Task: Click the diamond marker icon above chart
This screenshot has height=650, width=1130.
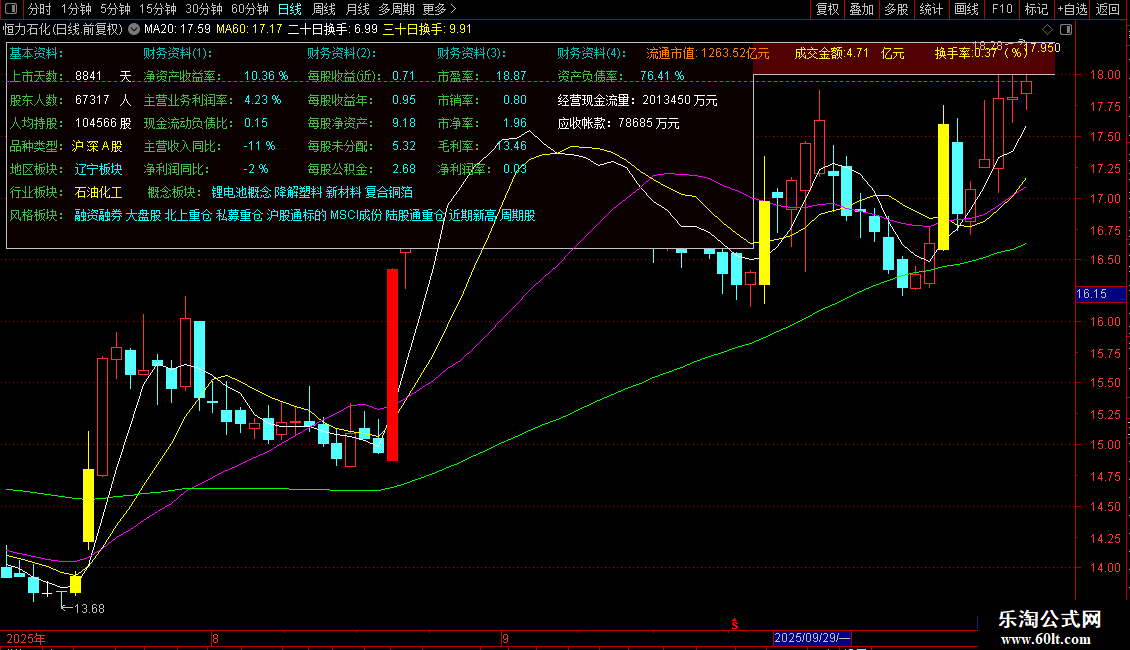Action: [1047, 30]
